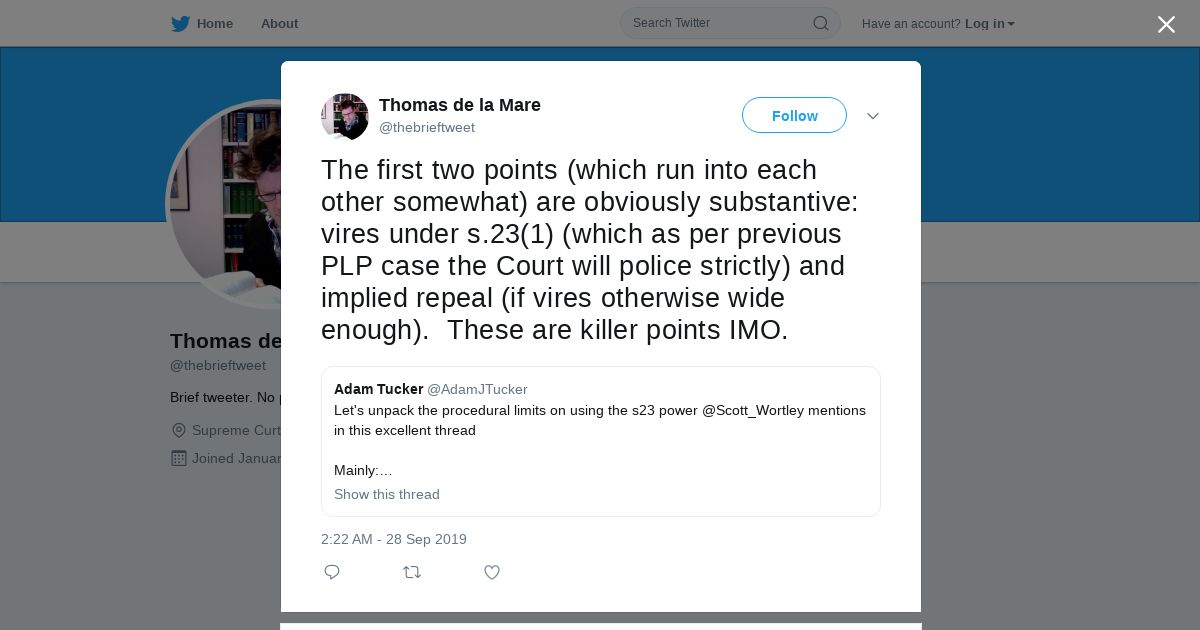
Task: Expand quoted tweet via Show this thread
Action: pyautogui.click(x=387, y=494)
